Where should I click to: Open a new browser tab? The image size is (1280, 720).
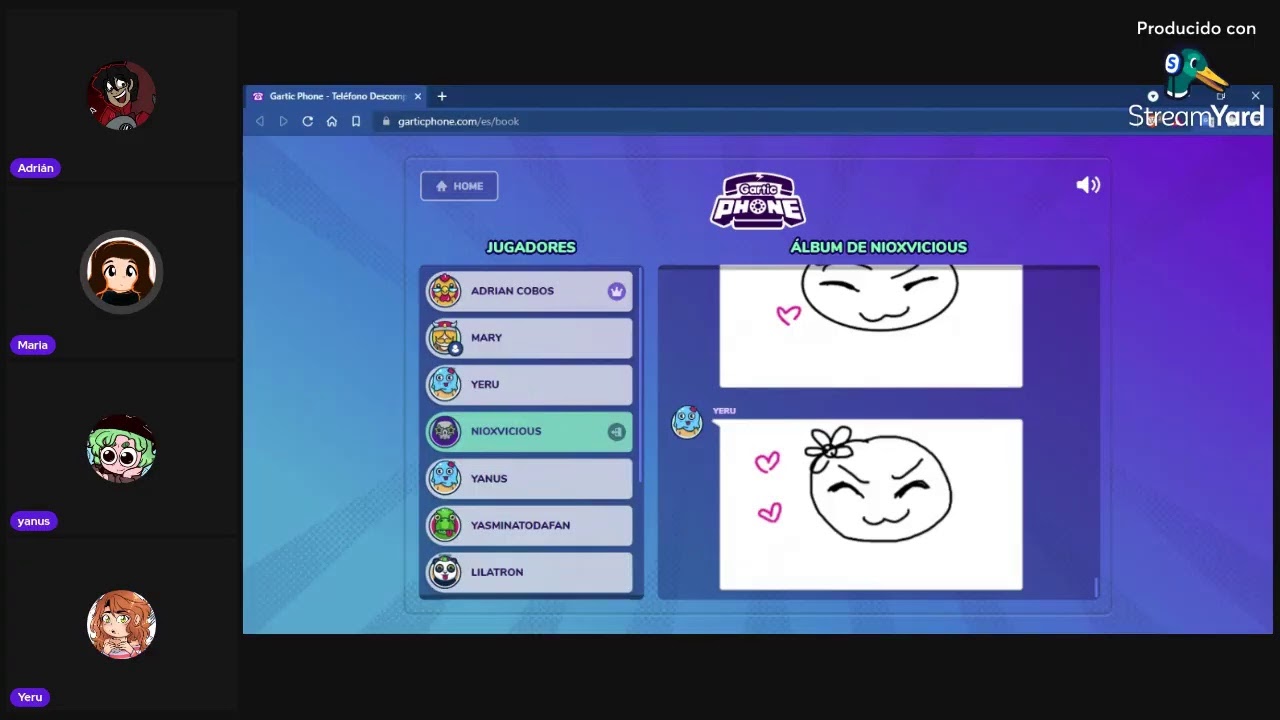[442, 96]
